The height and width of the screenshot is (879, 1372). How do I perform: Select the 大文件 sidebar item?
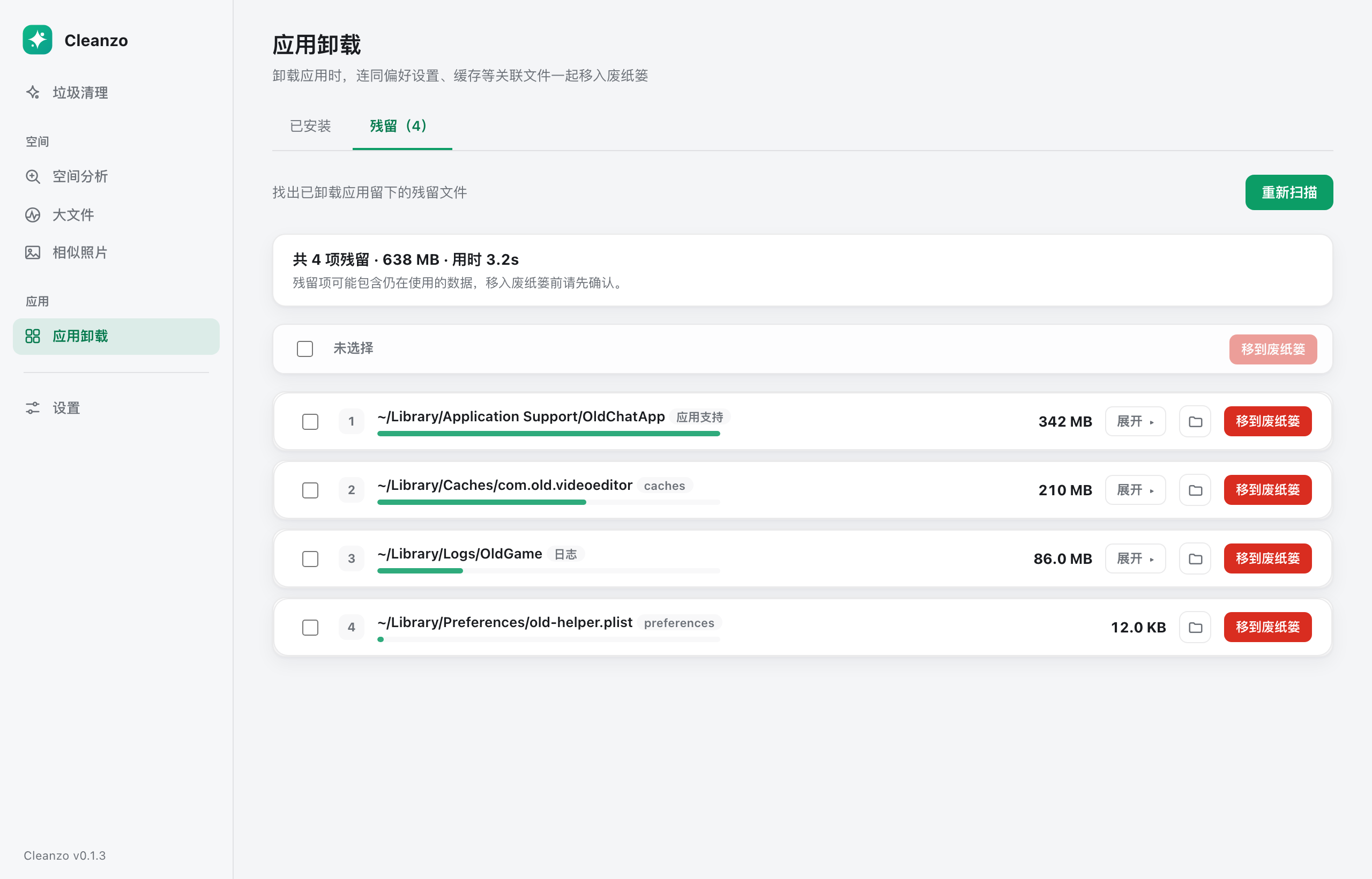coord(116,214)
